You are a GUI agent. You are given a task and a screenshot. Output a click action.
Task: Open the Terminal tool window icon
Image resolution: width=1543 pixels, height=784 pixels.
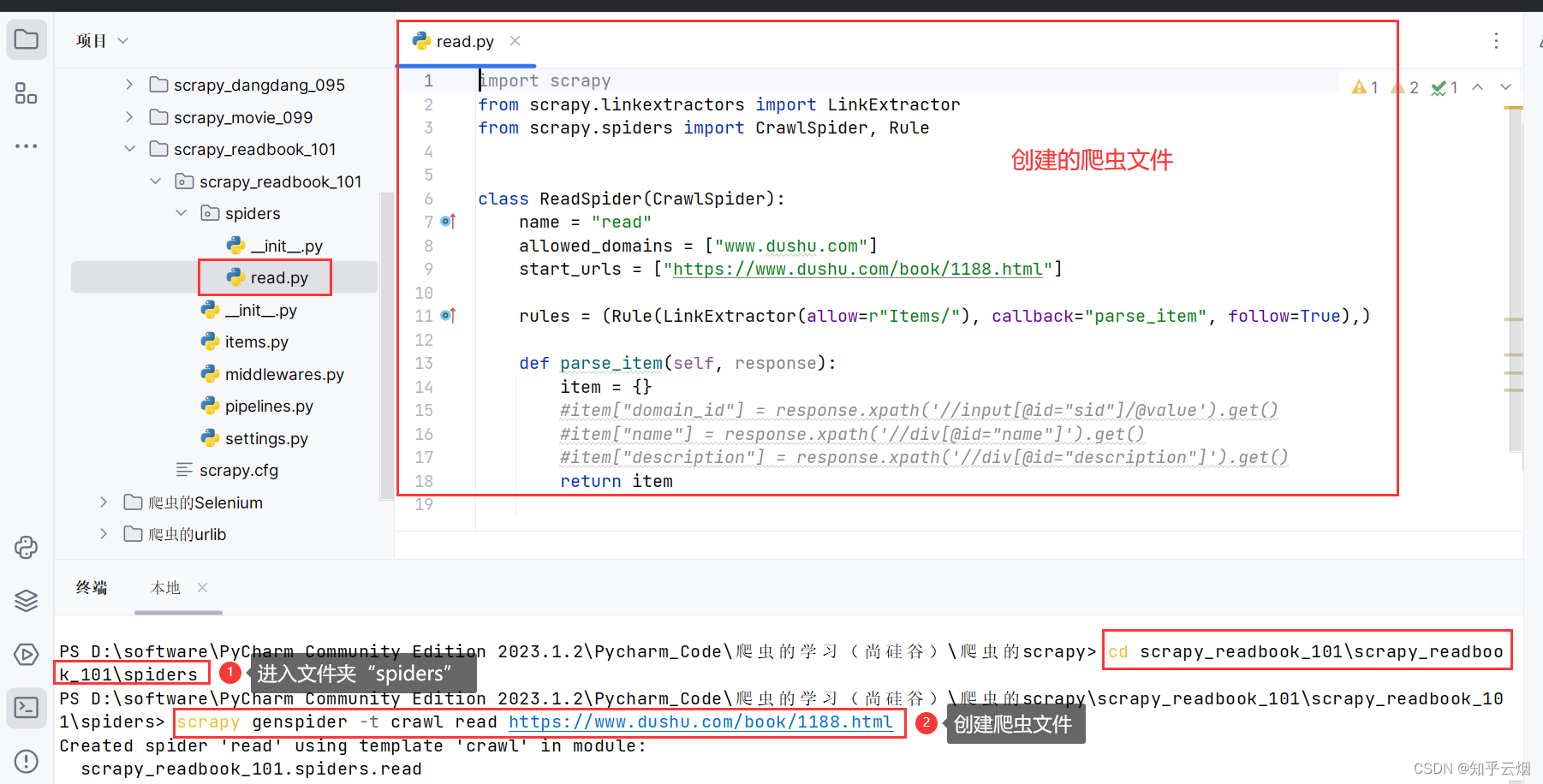tap(27, 708)
